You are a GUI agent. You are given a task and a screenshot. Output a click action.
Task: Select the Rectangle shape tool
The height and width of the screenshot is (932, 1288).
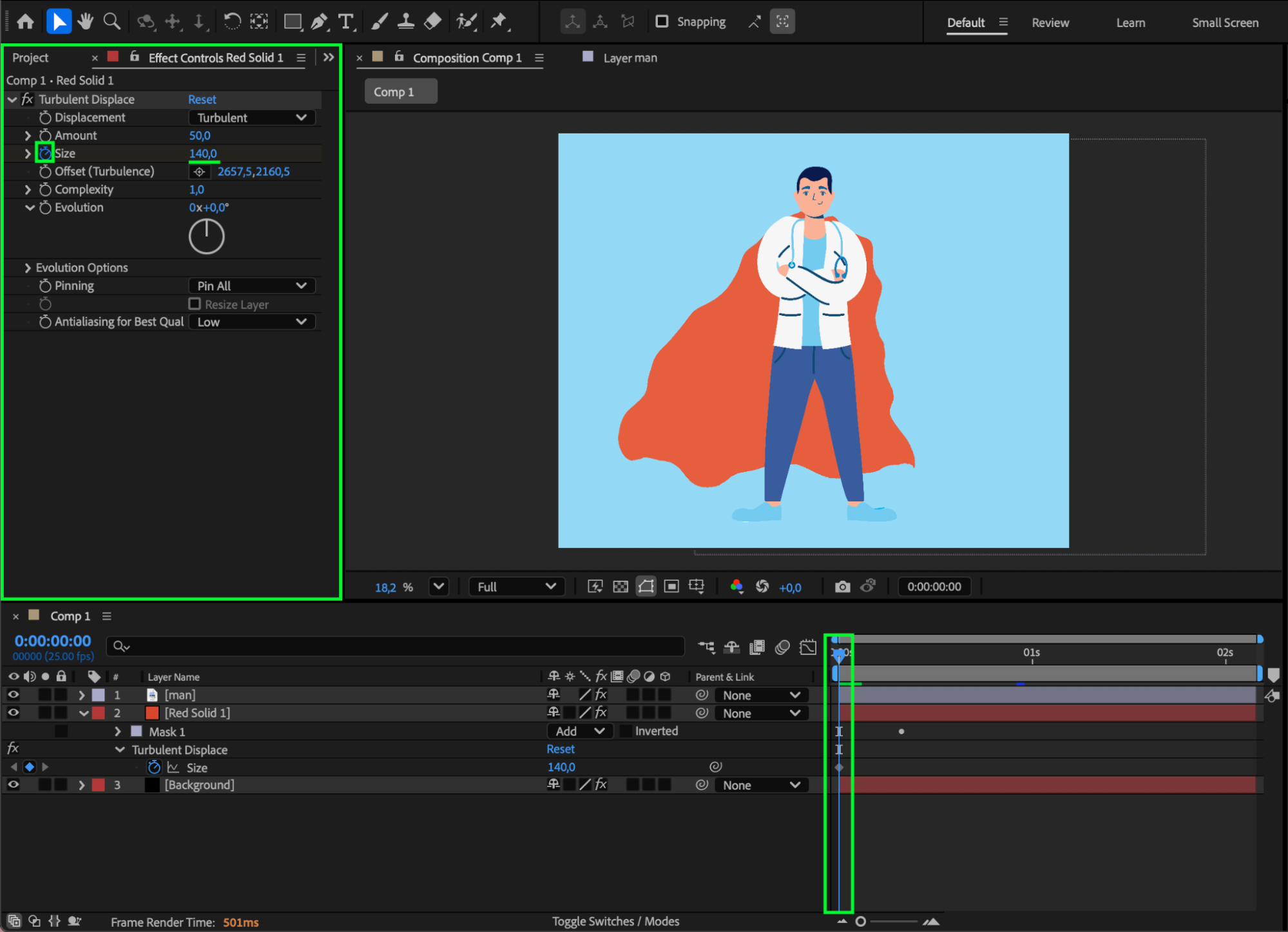[x=293, y=22]
